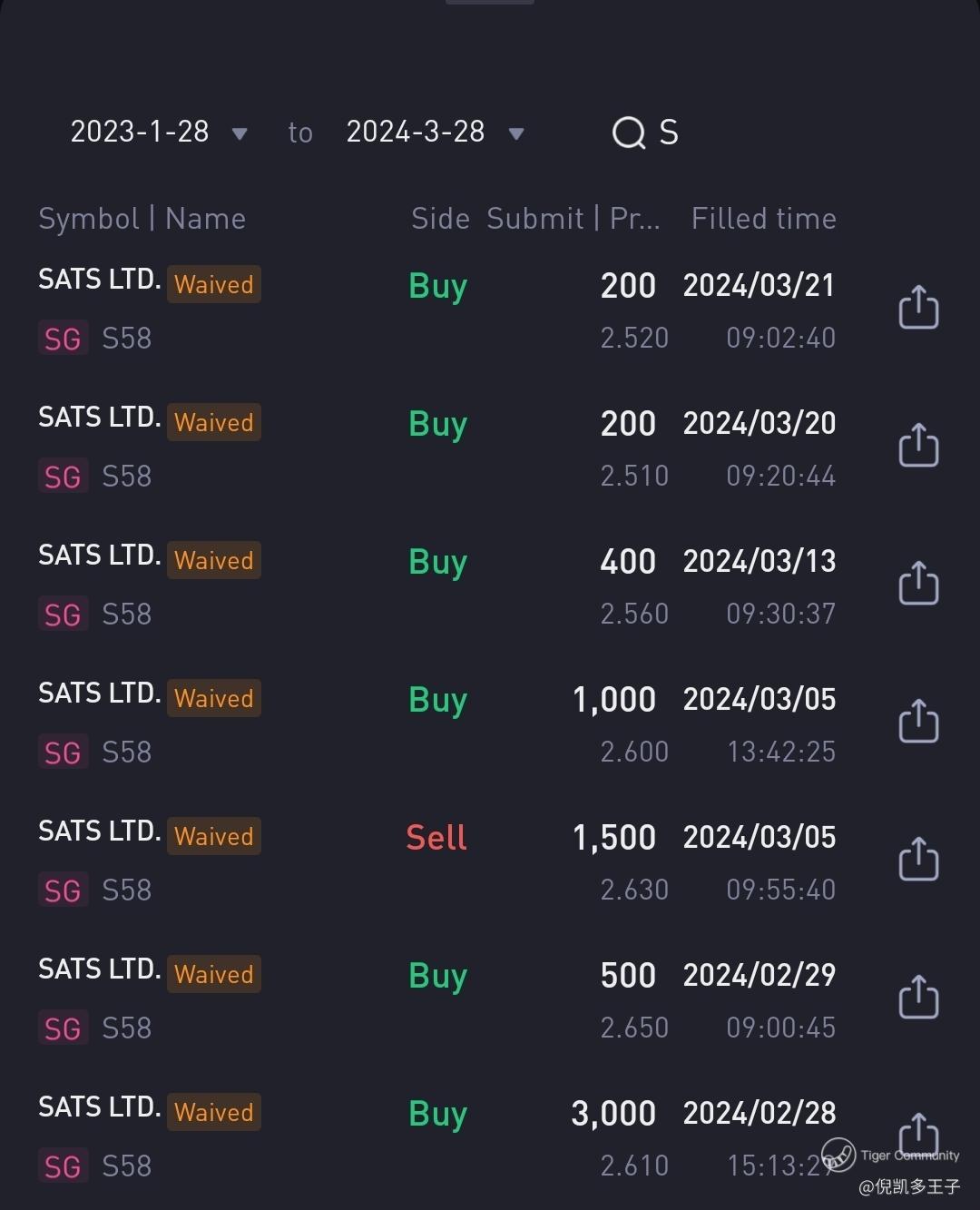Share the 2024/03/20 SATS buy order
Viewport: 980px width, 1210px height.
coord(918,445)
